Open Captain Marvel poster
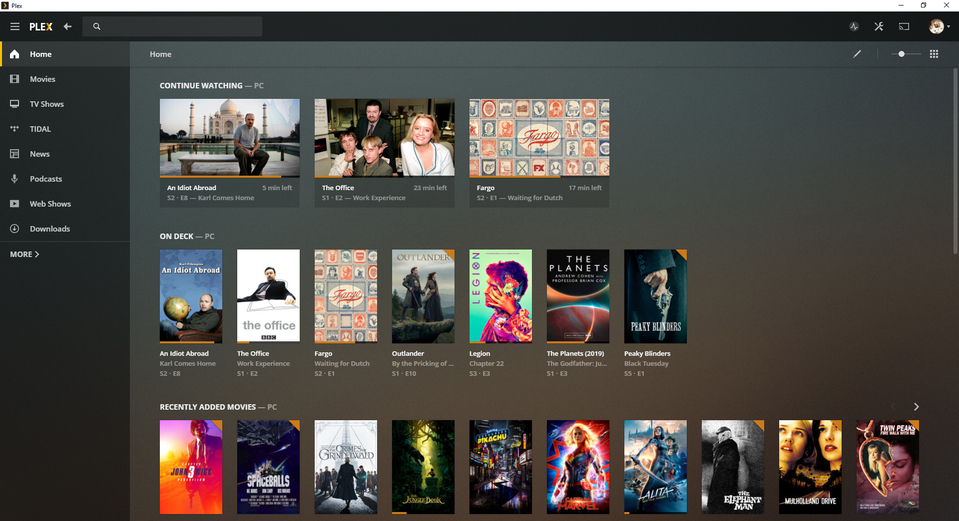This screenshot has height=521, width=959. pyautogui.click(x=577, y=467)
